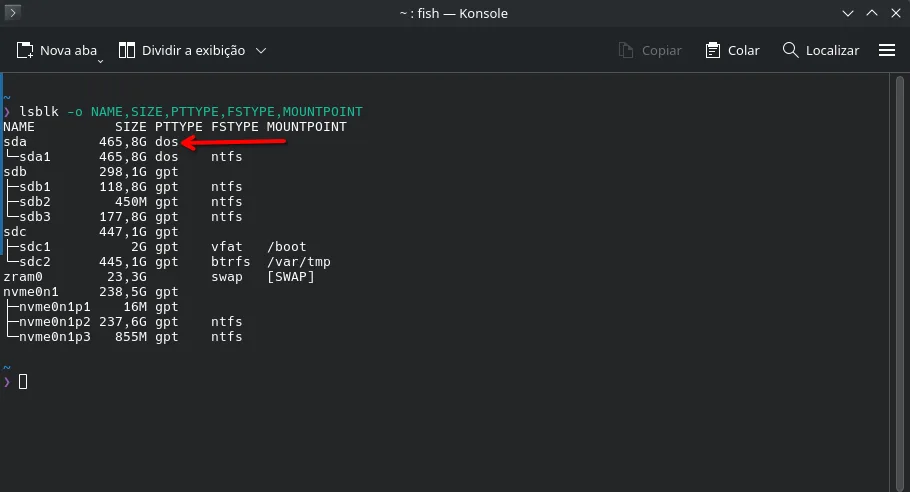Click the Nova aba text label
910x492 pixels.
68,50
